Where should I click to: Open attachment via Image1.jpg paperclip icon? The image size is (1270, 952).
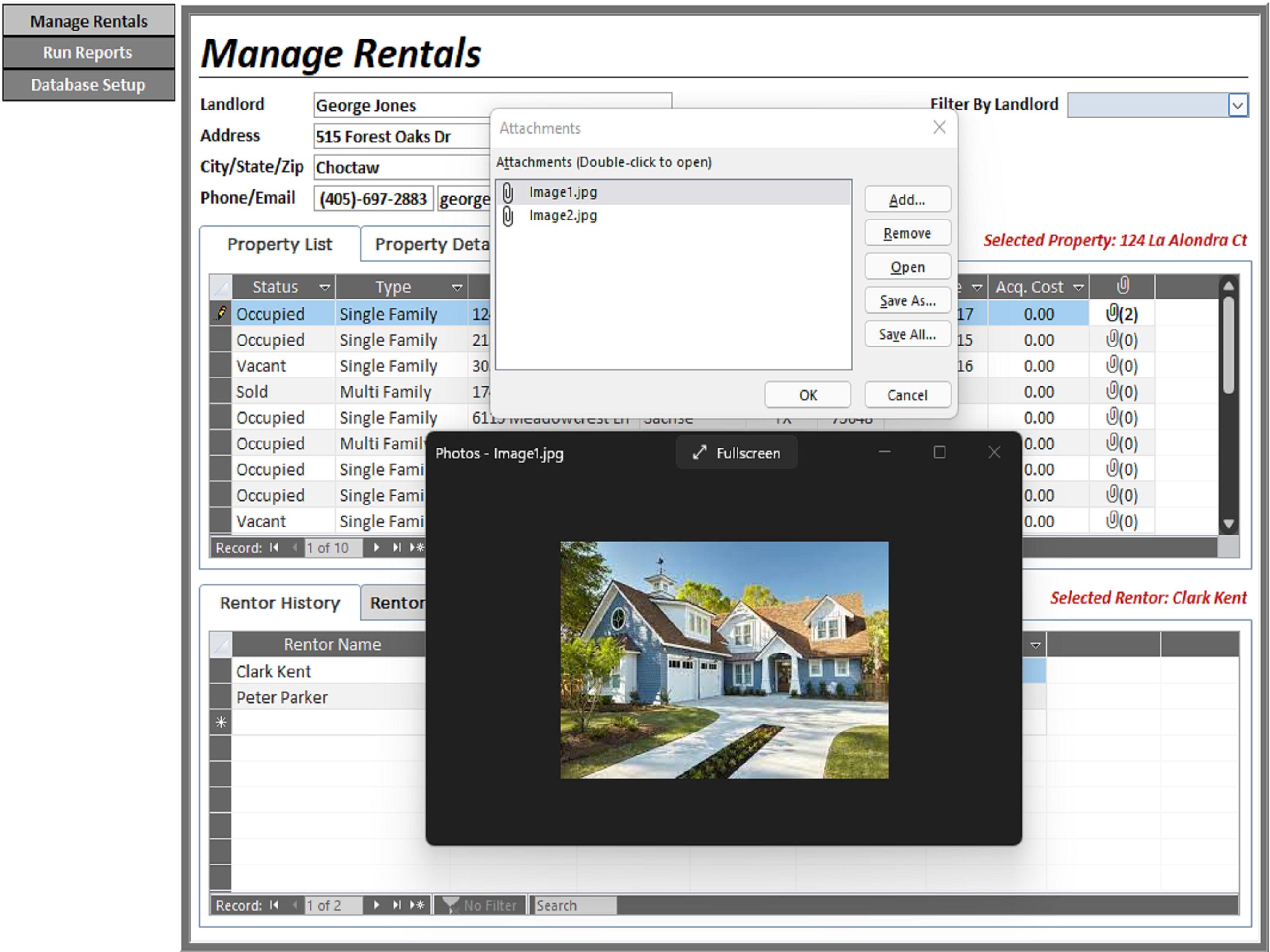[508, 192]
